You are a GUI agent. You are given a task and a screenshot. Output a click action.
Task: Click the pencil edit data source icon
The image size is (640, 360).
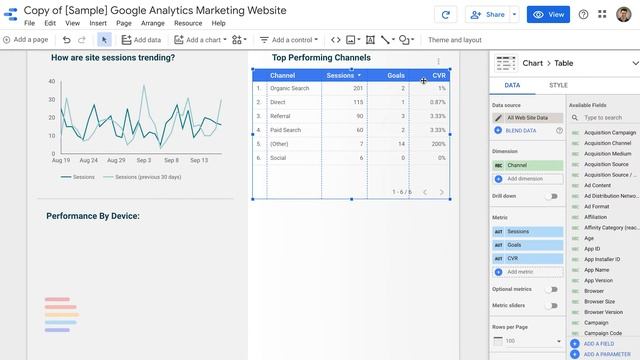498,118
